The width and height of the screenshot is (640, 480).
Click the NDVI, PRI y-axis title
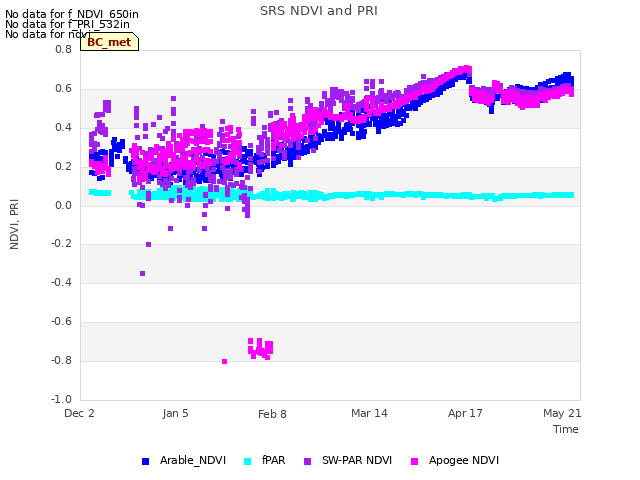14,224
